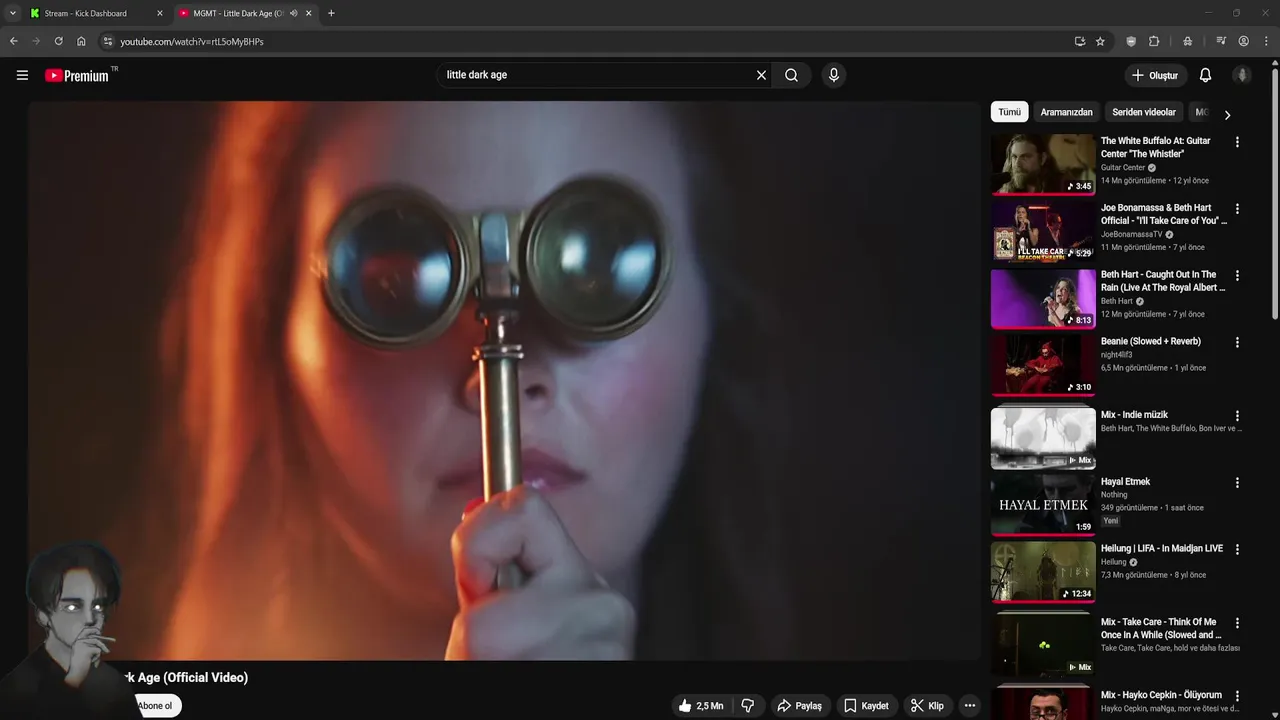This screenshot has height=720, width=1280.
Task: Open browser home page
Action: tap(81, 41)
